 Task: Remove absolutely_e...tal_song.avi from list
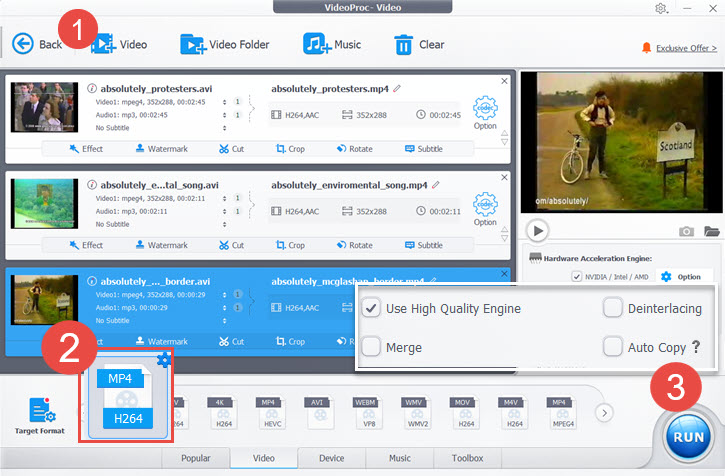tap(504, 177)
